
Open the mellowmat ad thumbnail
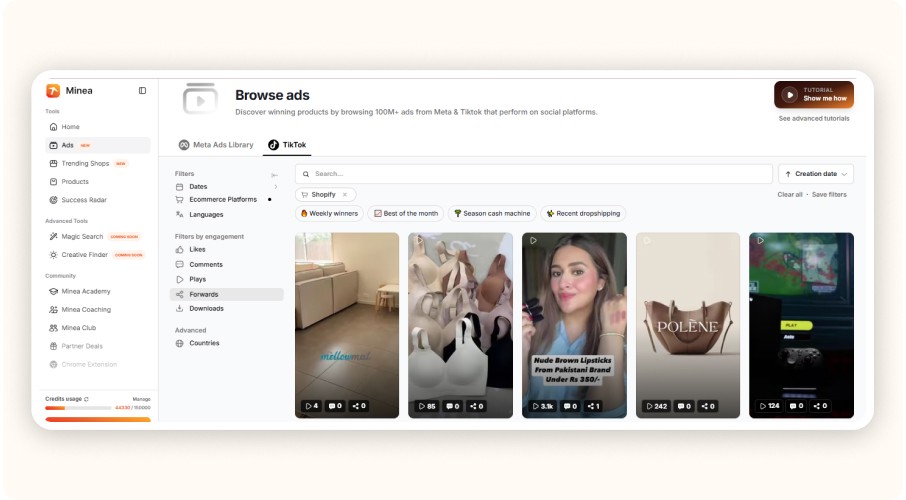pyautogui.click(x=347, y=325)
